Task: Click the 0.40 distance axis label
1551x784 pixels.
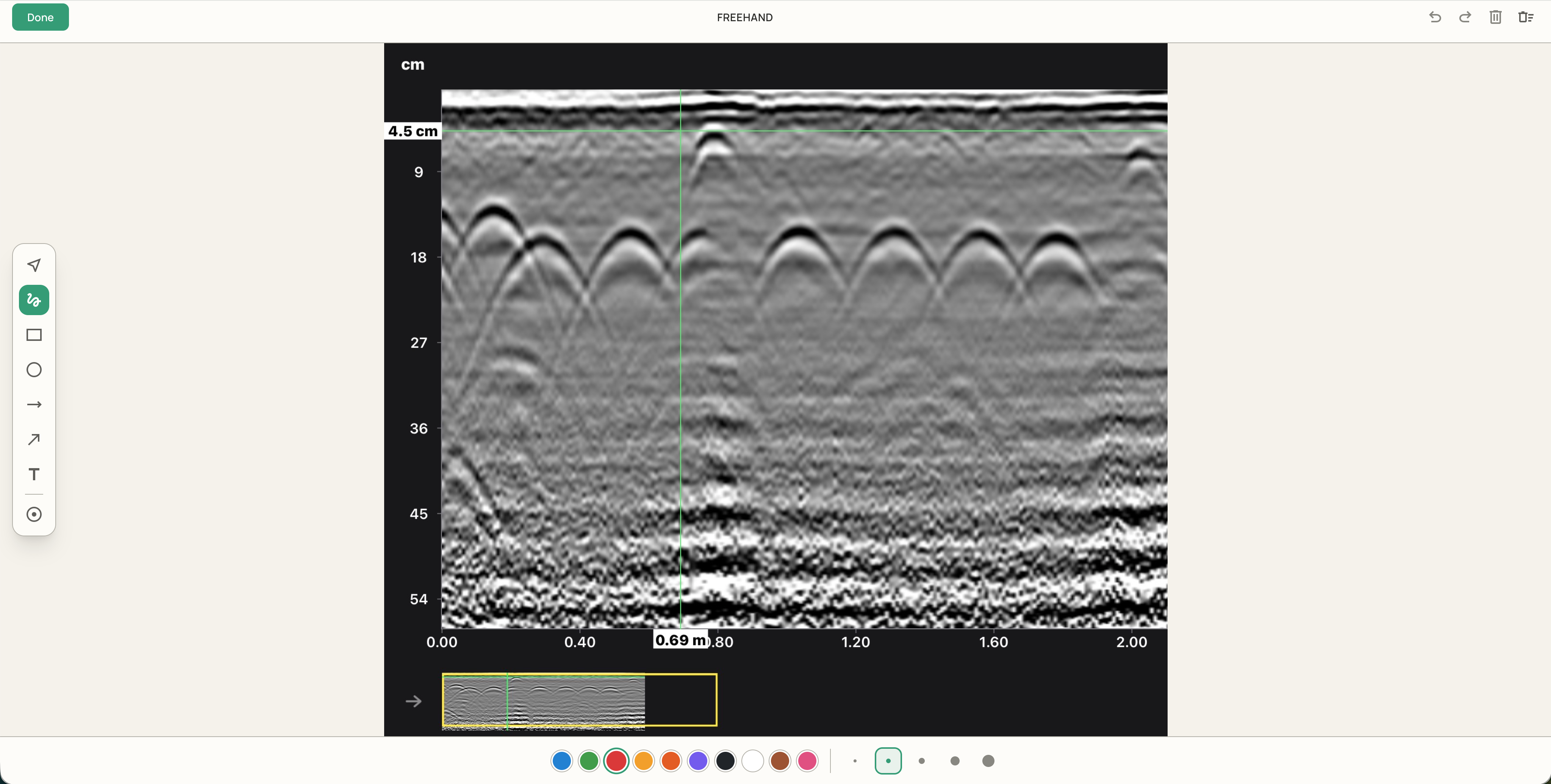Action: click(x=580, y=642)
